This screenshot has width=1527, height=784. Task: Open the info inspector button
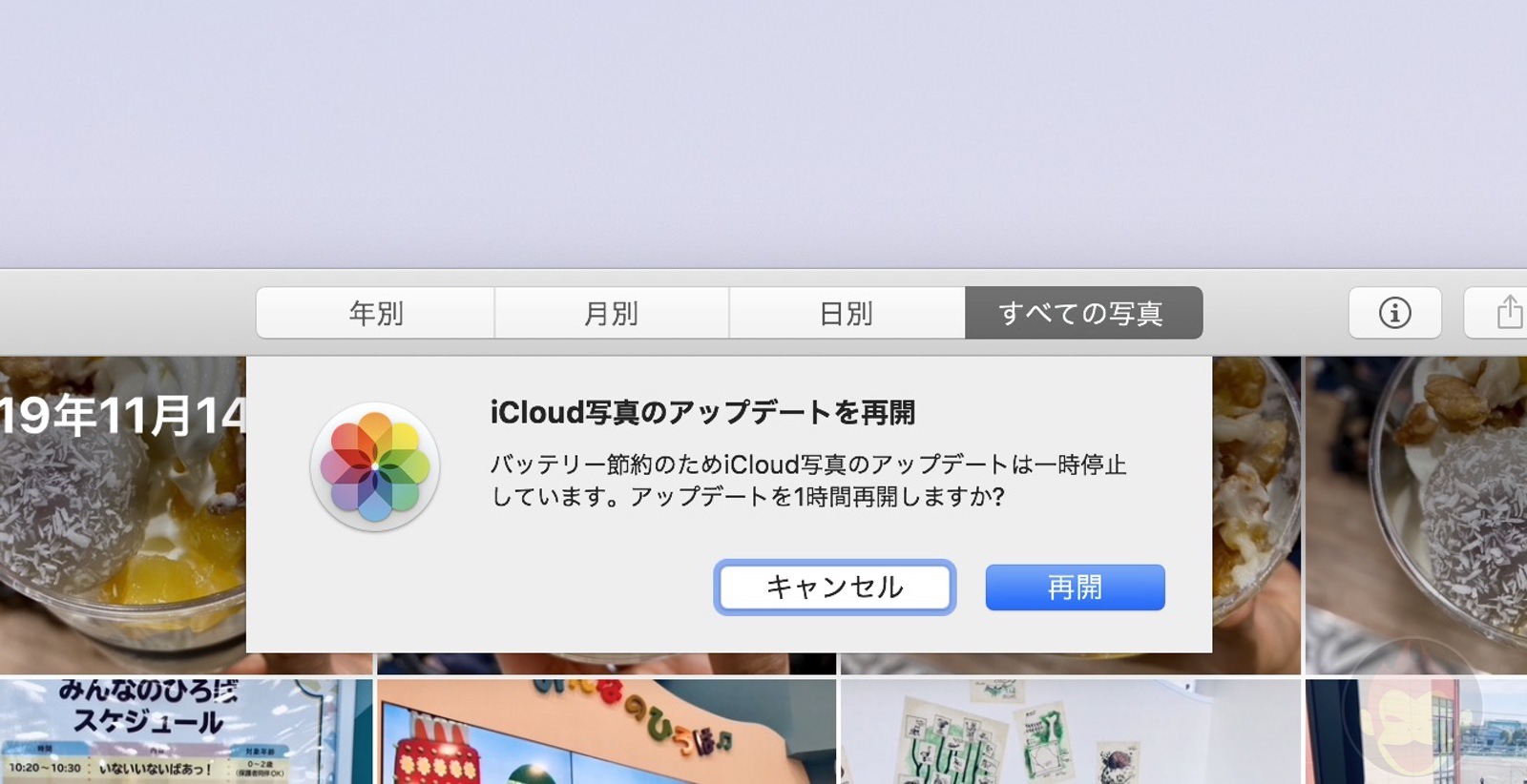click(1394, 313)
